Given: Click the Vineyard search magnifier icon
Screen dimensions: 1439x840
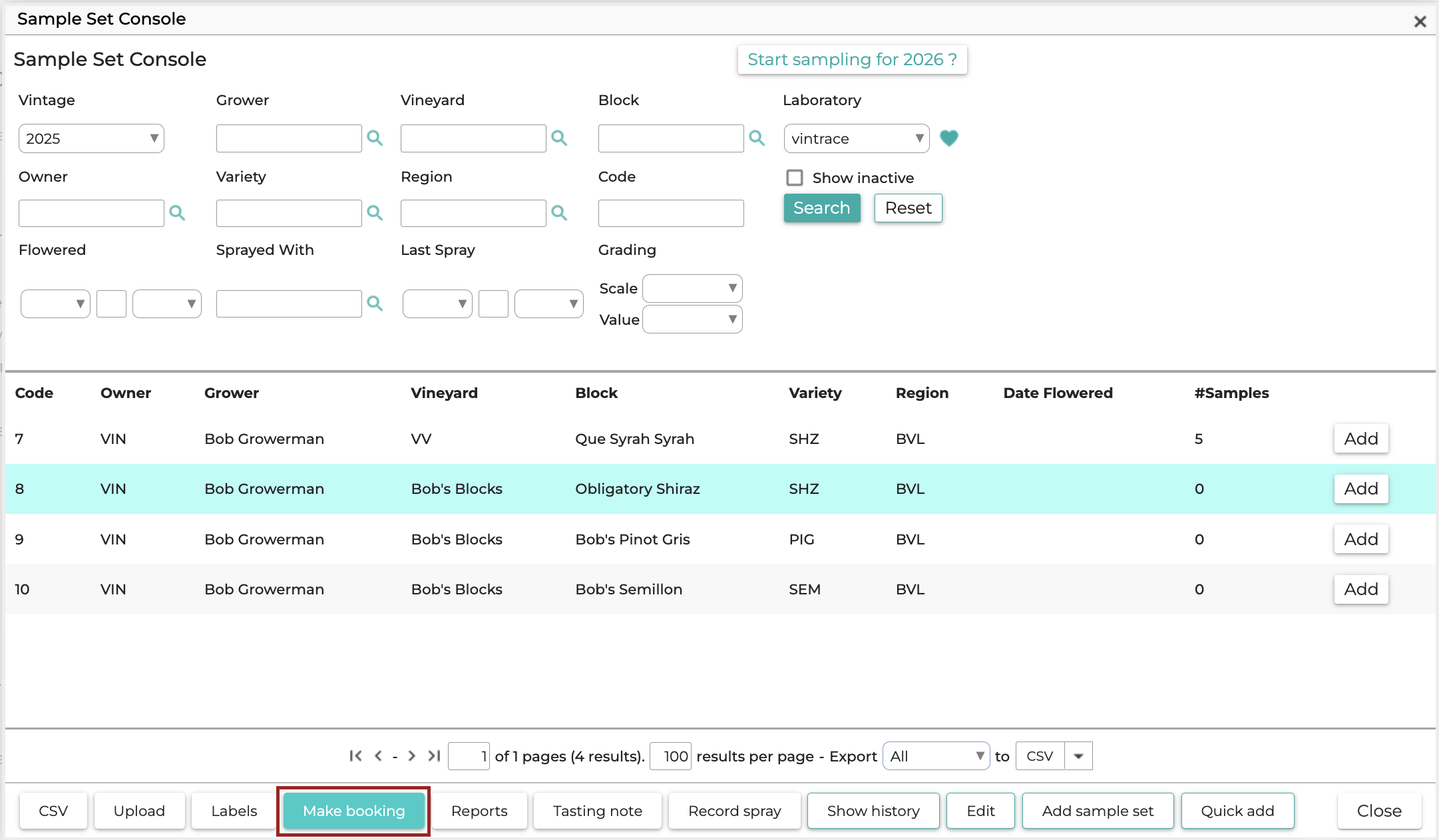Looking at the screenshot, I should point(559,138).
